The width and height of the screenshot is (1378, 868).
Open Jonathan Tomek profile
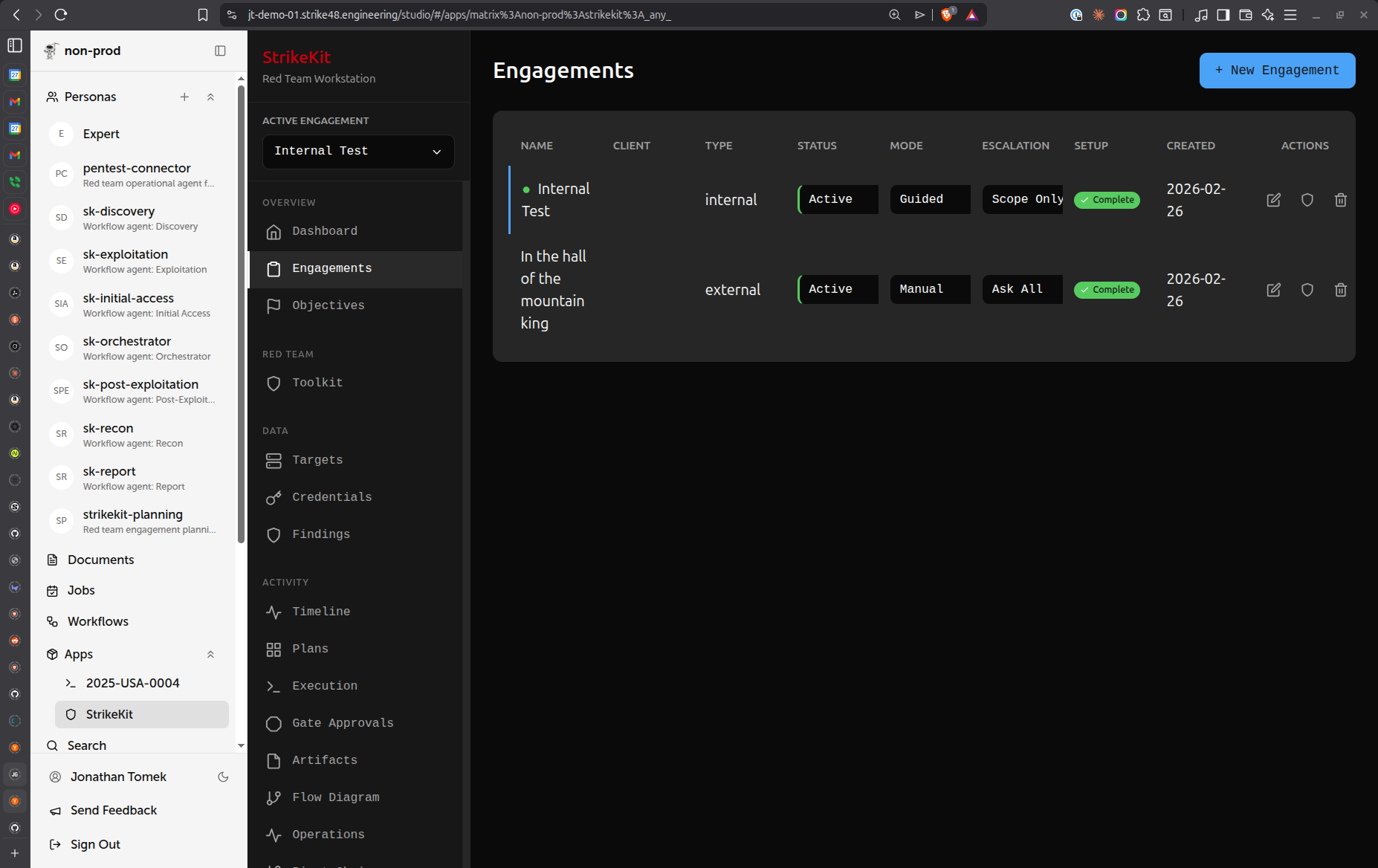pos(118,777)
